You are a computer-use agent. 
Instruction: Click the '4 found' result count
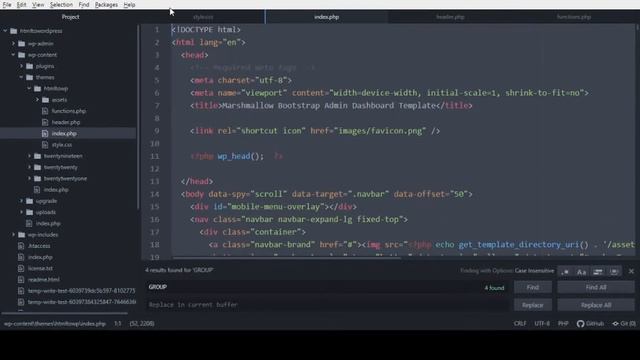click(494, 288)
